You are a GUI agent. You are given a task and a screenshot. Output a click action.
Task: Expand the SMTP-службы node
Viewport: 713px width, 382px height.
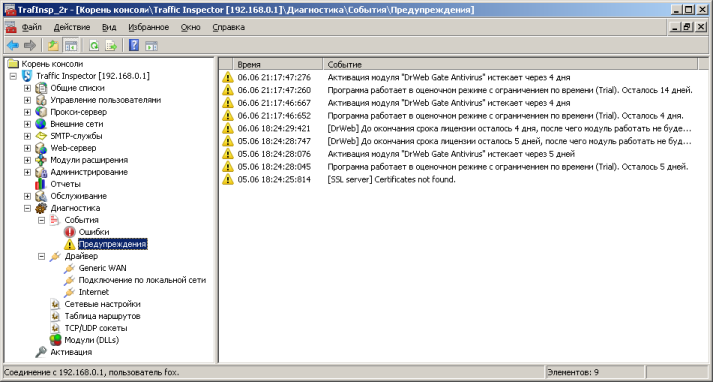coord(27,136)
